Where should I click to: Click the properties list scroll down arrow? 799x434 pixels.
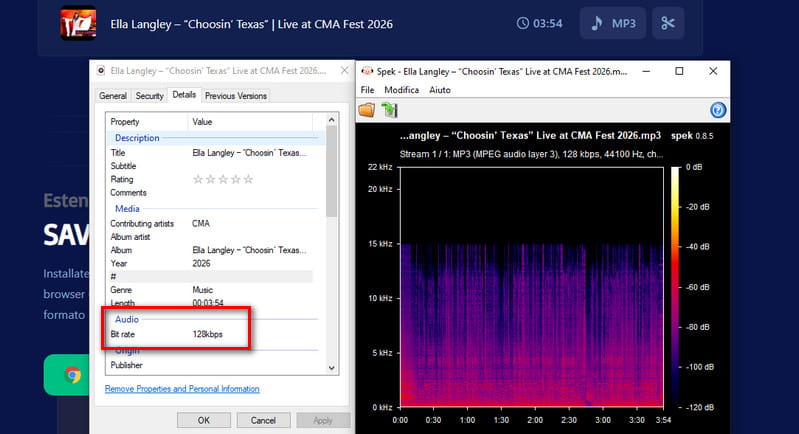pos(332,368)
